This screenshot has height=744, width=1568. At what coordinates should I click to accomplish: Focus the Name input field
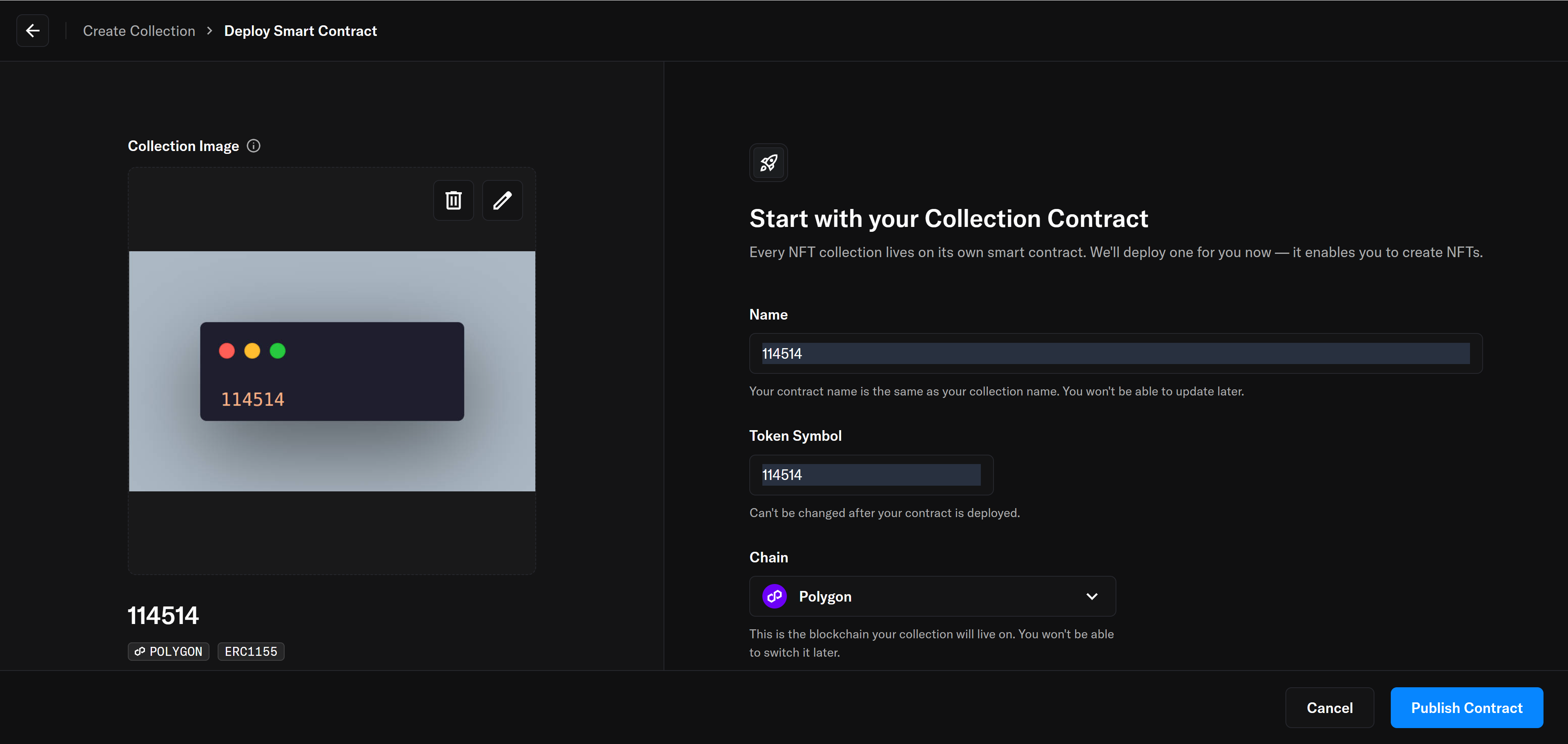pyautogui.click(x=1115, y=353)
